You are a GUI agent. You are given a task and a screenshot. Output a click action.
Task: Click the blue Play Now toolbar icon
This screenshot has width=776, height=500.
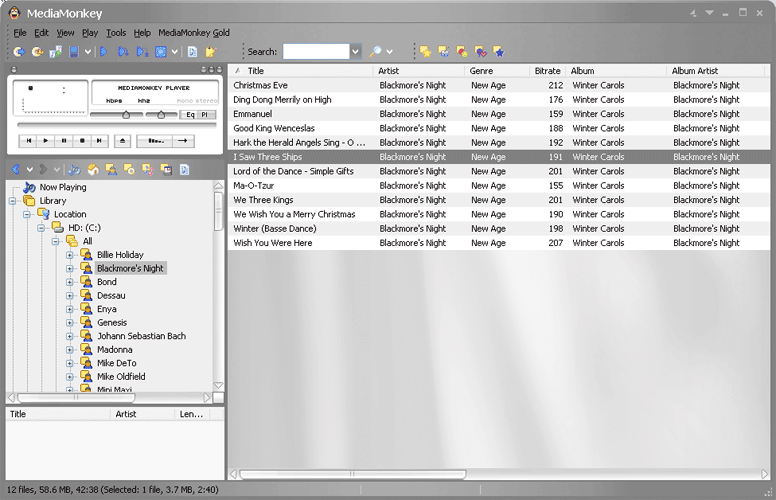point(103,51)
